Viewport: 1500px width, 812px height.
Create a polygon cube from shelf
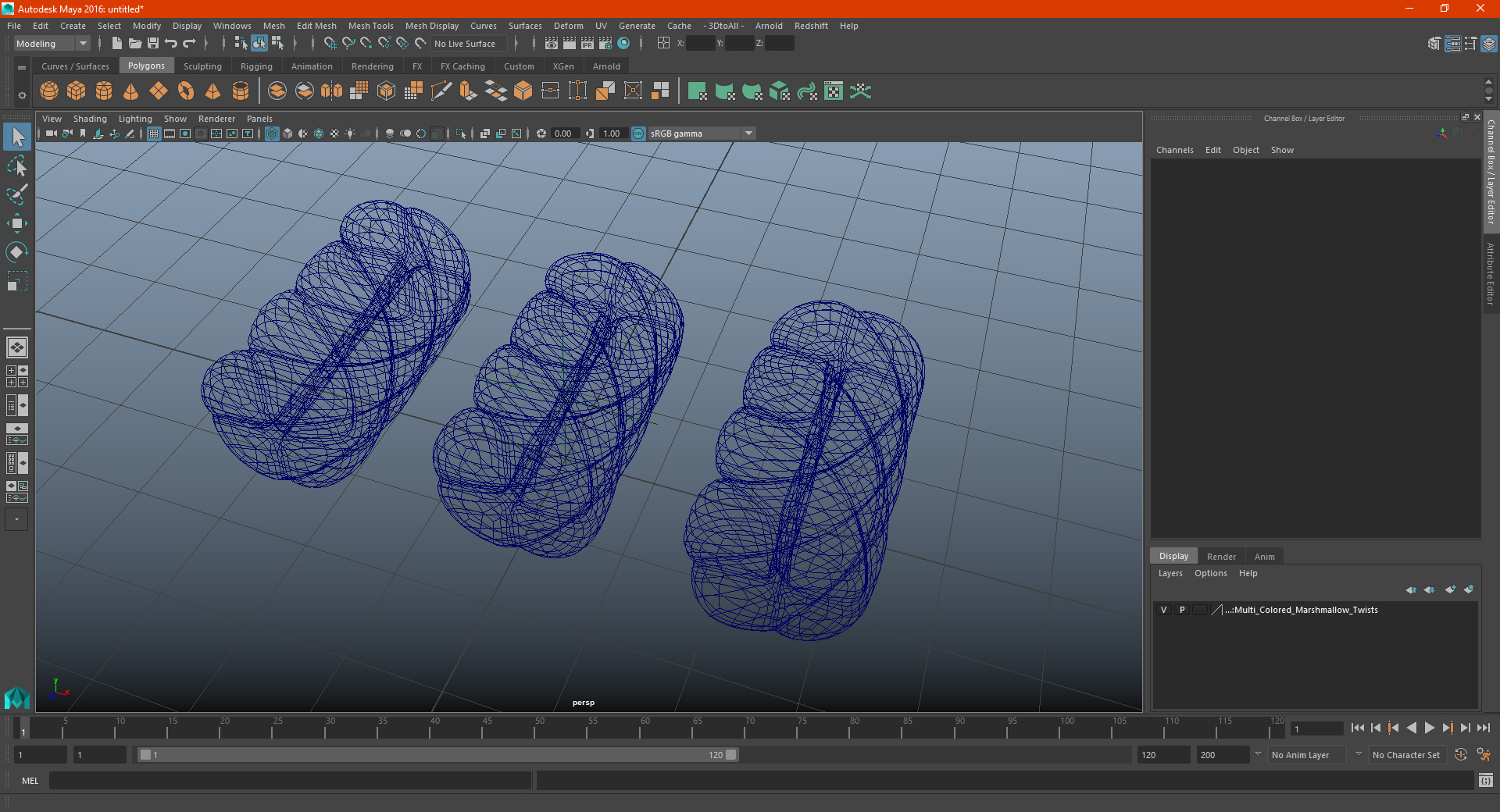(x=77, y=91)
